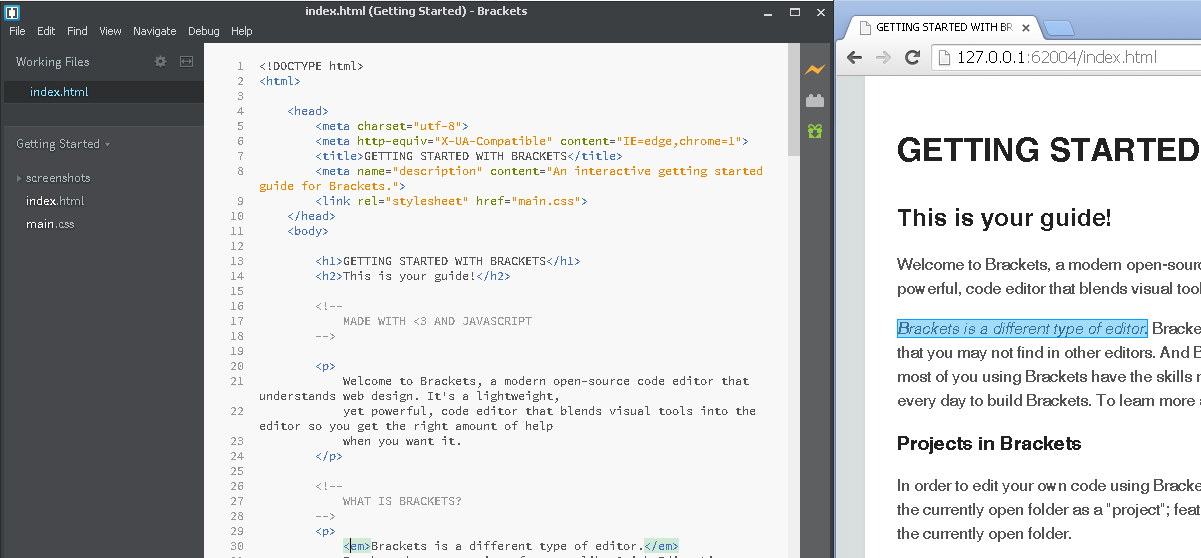Click the opening <head> tag in code
Image resolution: width=1201 pixels, height=558 pixels.
307,111
